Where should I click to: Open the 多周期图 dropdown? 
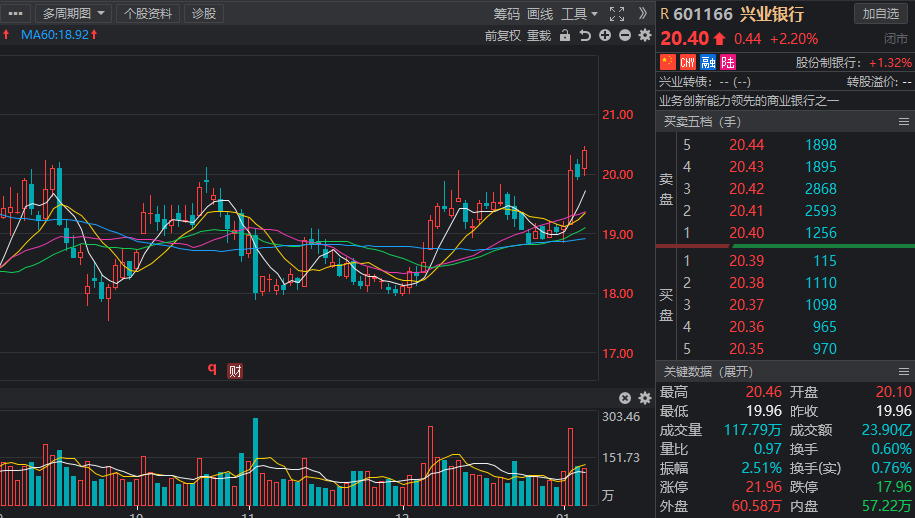pyautogui.click(x=73, y=13)
